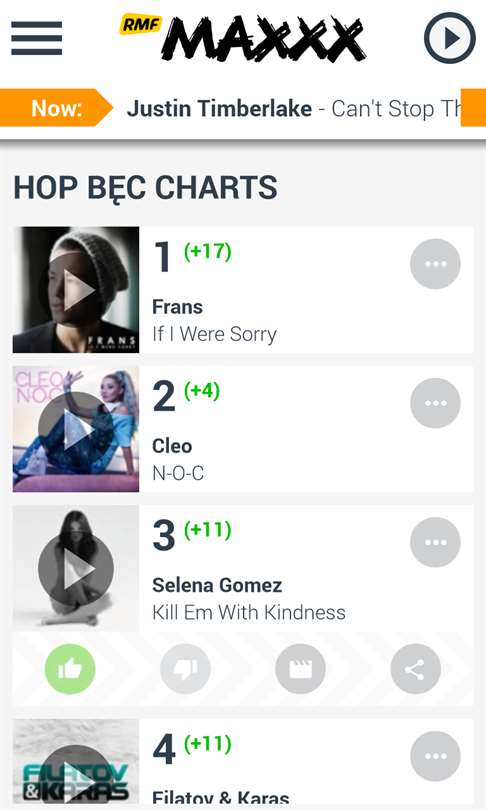Open more options for Cleo N-O-C
This screenshot has height=810, width=486.
(435, 403)
